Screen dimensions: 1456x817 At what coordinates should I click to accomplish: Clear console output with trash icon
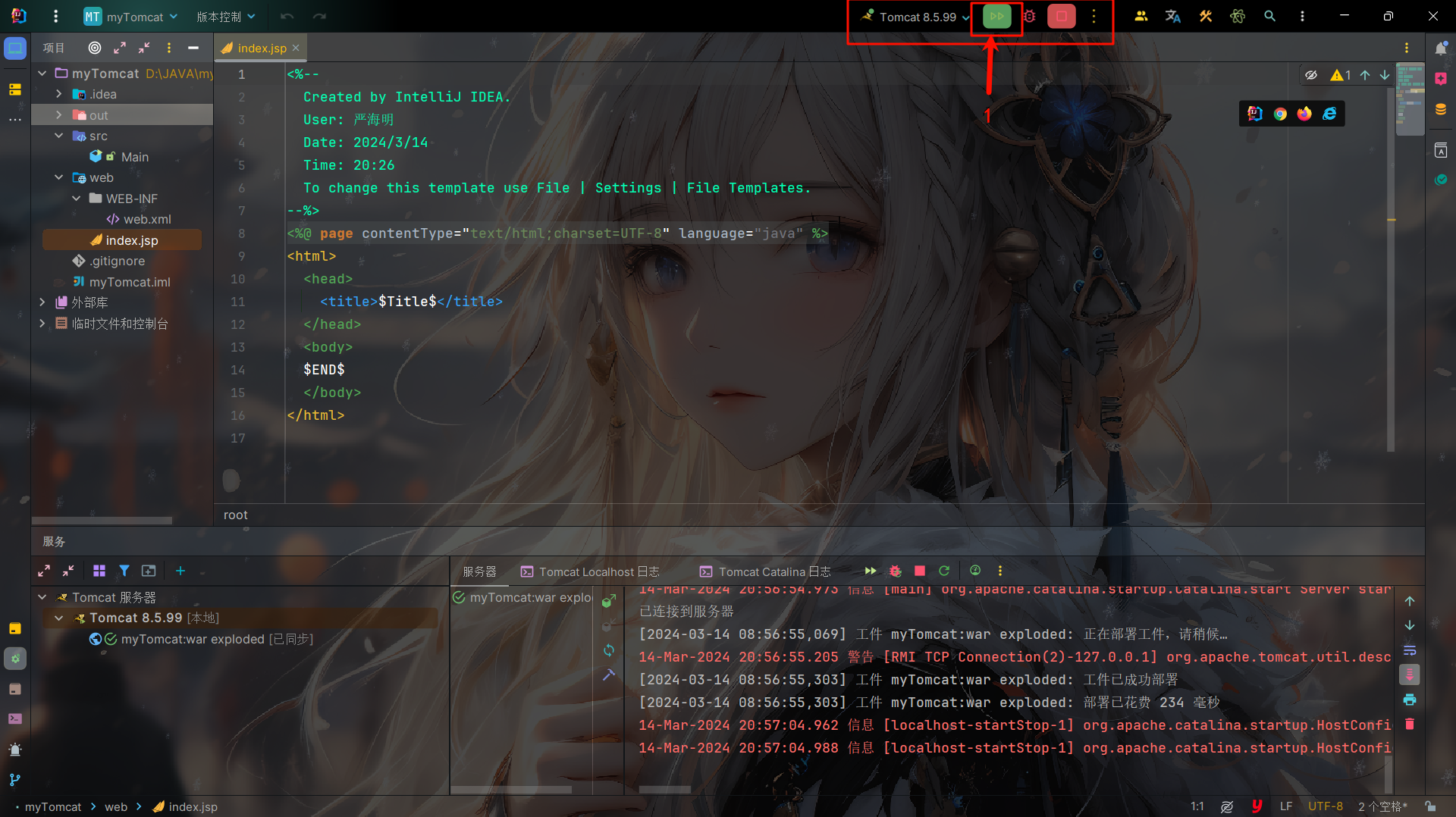[1410, 724]
